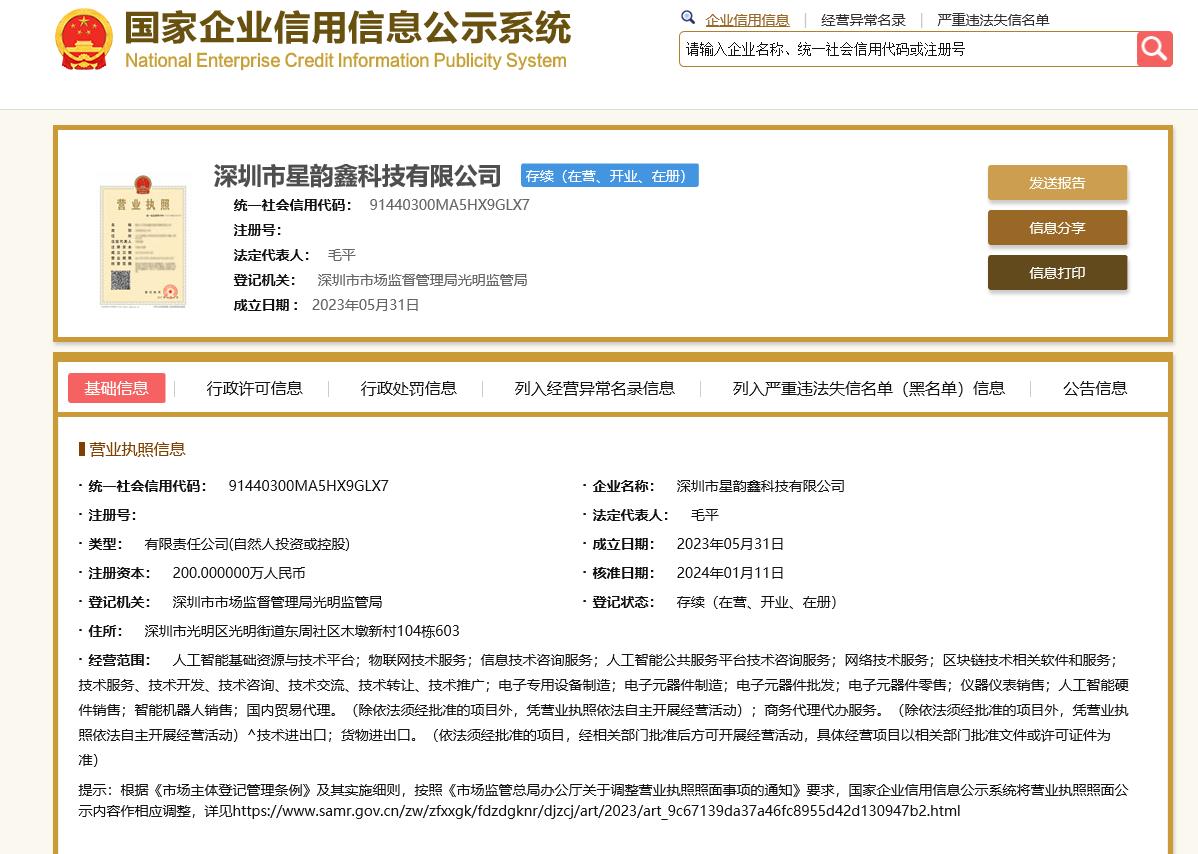The width and height of the screenshot is (1198, 854).
Task: Focus the enterprise name search field
Action: (908, 50)
